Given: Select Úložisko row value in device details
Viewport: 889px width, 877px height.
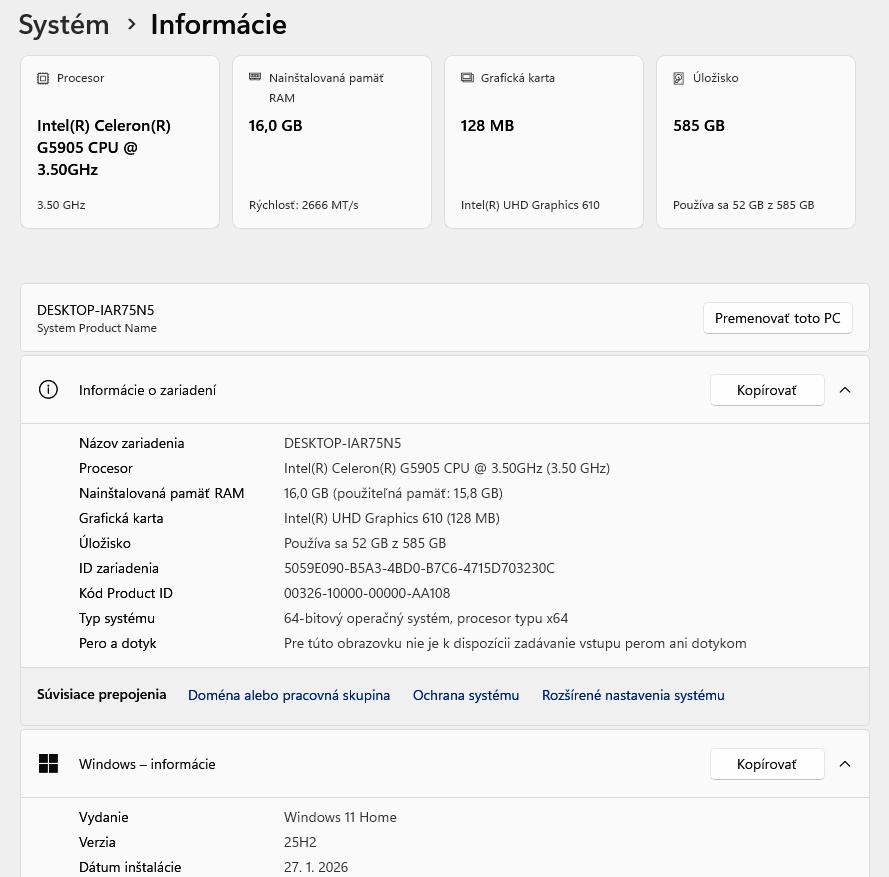Looking at the screenshot, I should pyautogui.click(x=365, y=543).
